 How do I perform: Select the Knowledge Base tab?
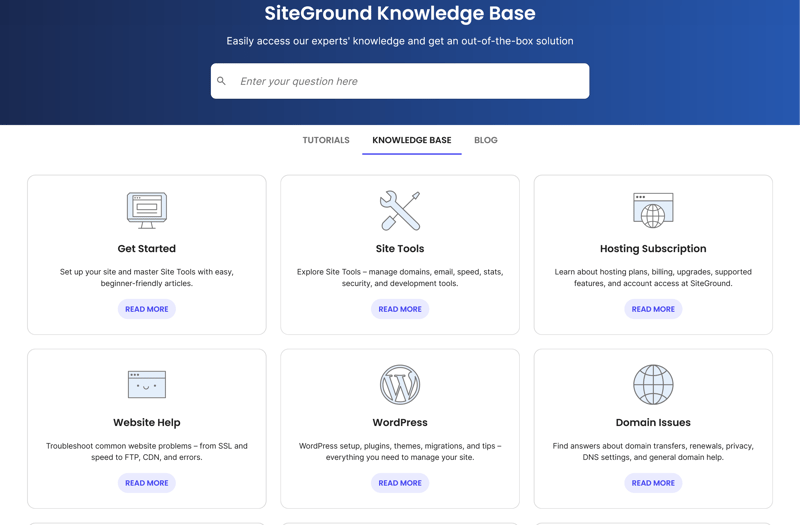(x=412, y=140)
